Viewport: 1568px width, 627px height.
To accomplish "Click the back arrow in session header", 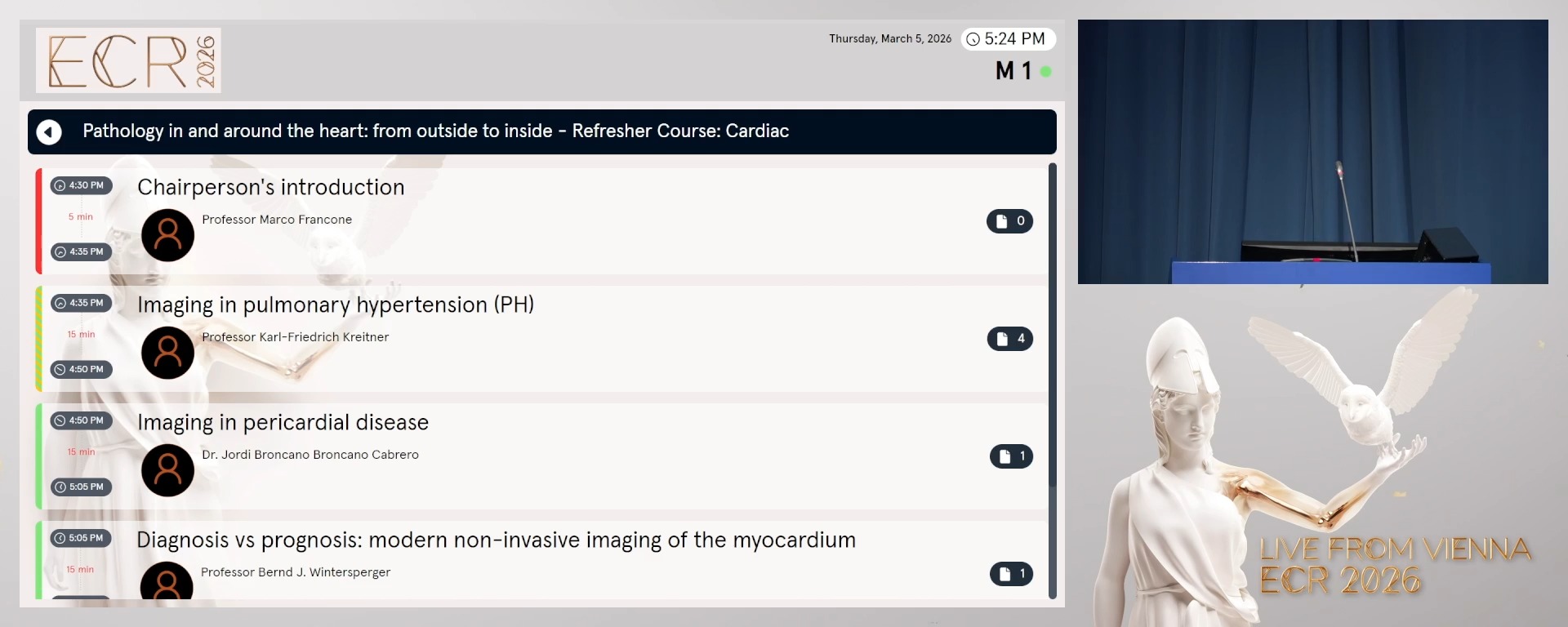I will 49,131.
